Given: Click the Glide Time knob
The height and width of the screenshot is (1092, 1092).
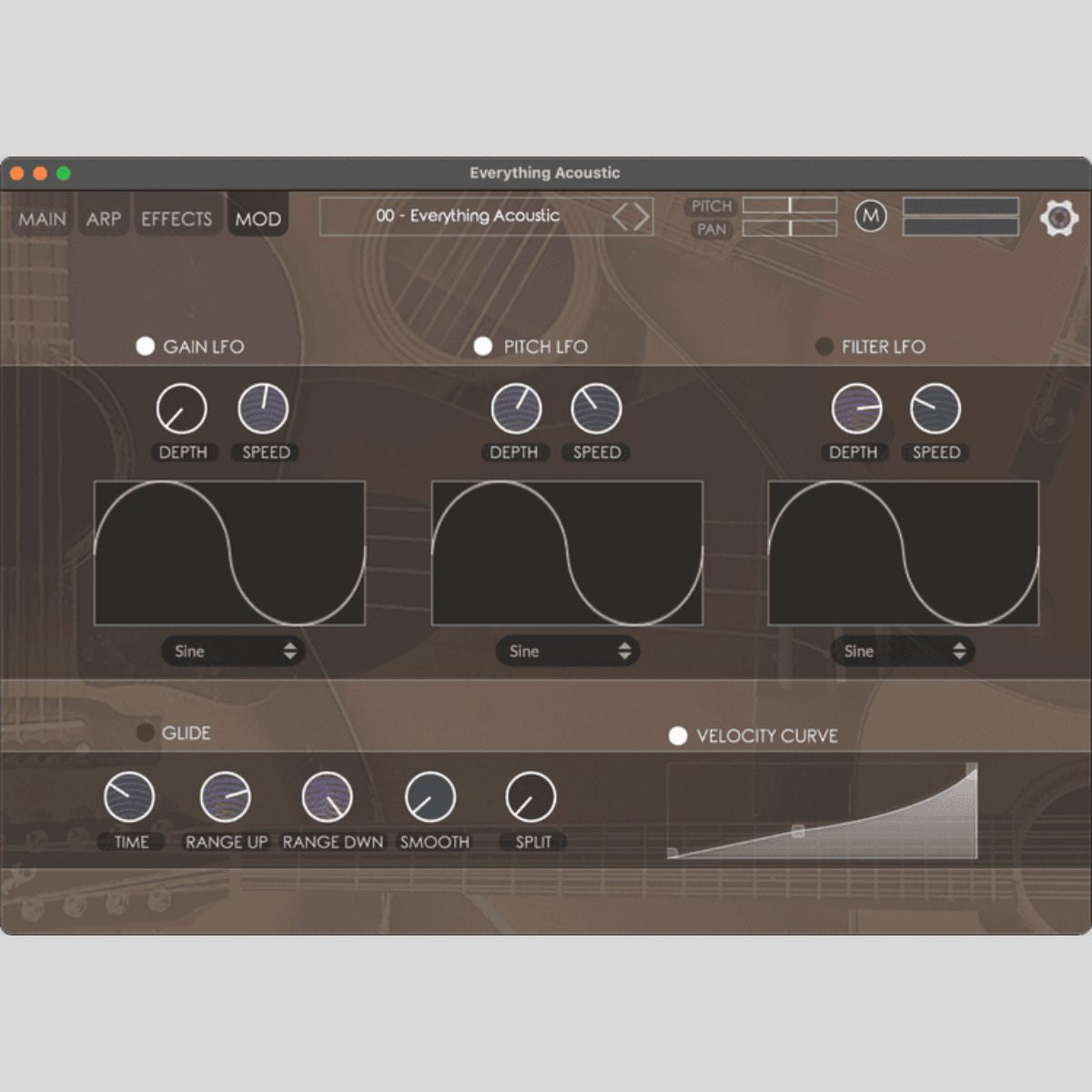Looking at the screenshot, I should (x=129, y=797).
